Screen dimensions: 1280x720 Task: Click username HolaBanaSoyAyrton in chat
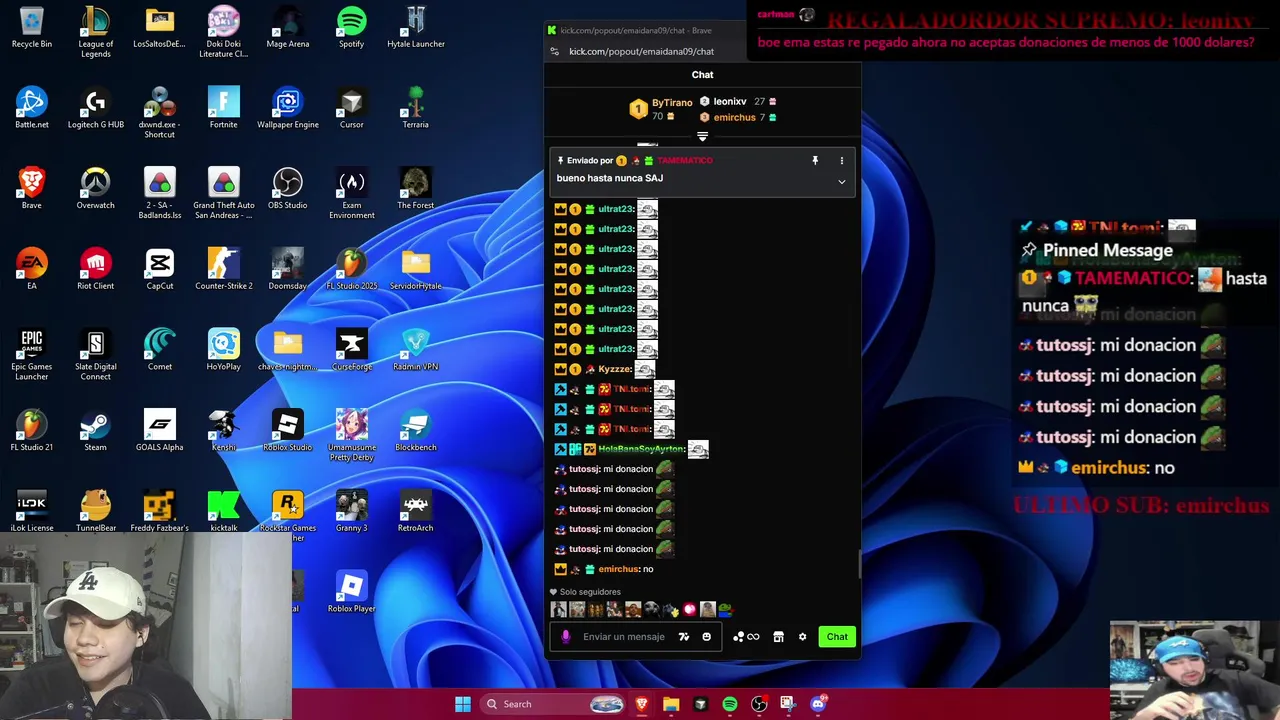pyautogui.click(x=641, y=449)
